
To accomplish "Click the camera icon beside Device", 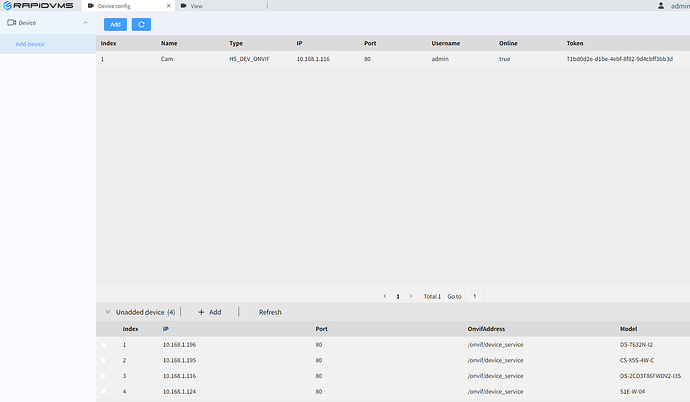I will (x=11, y=22).
